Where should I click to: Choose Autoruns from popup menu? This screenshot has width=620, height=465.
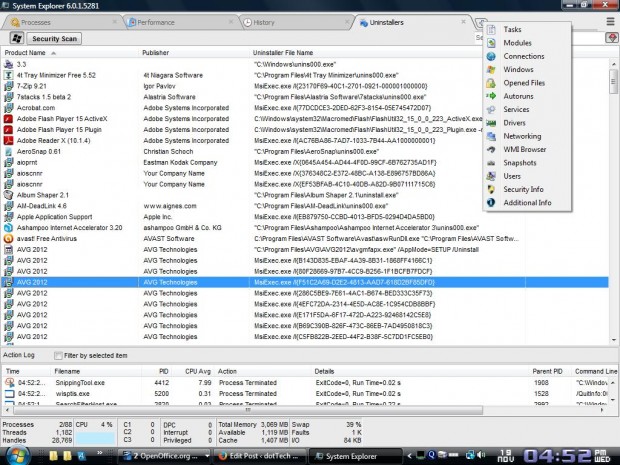tap(518, 96)
